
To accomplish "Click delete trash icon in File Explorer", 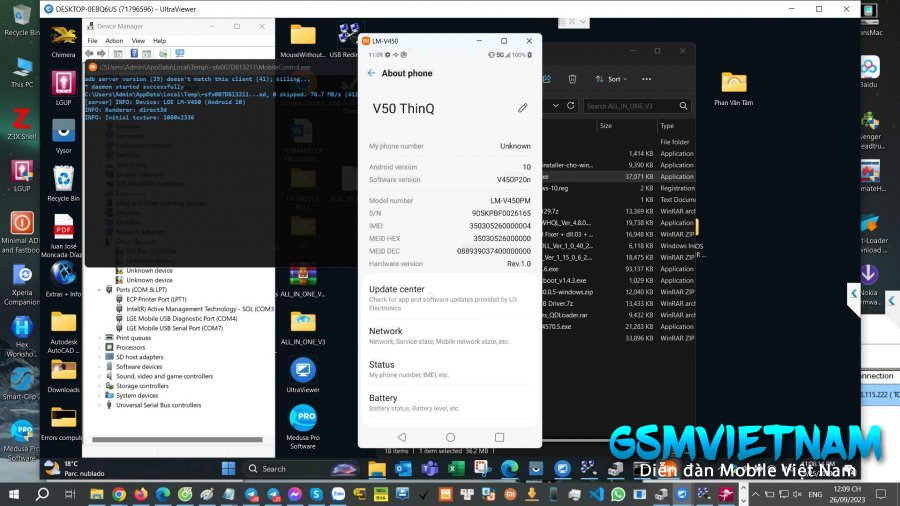I will (572, 79).
